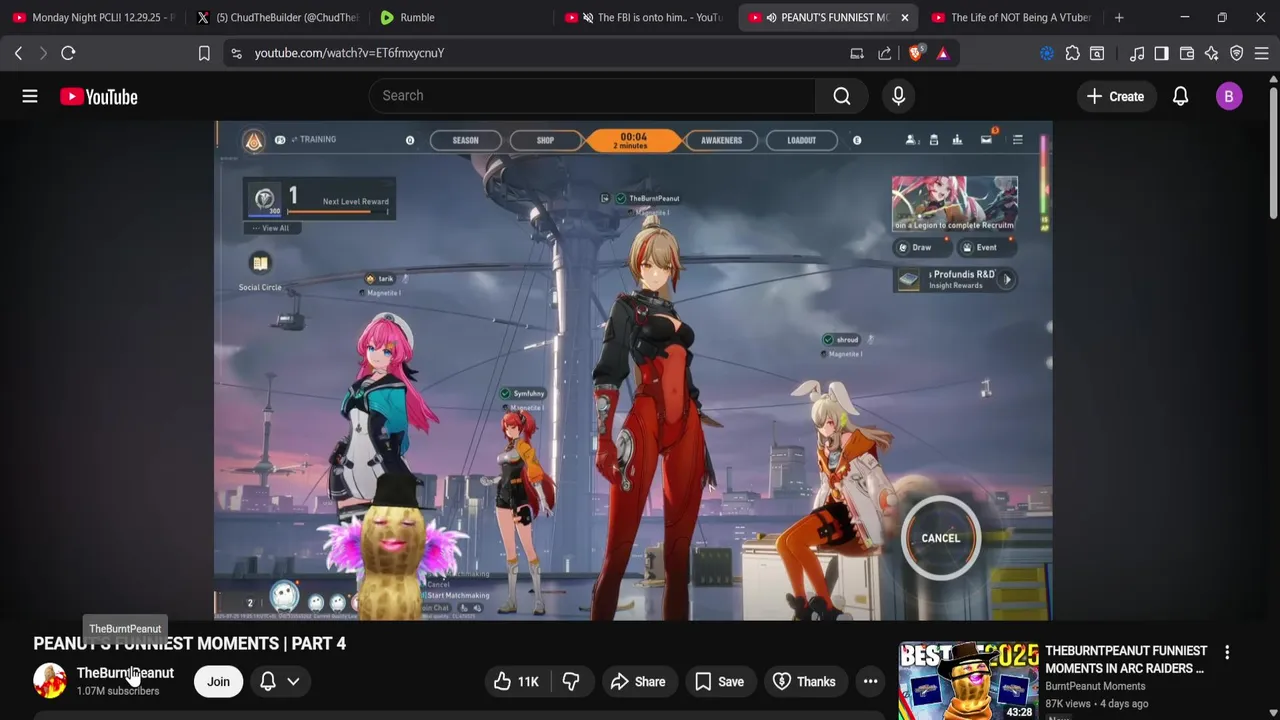Click the PEANUT'S FUNNIEST MOMENTS PART 4 title

(189, 643)
